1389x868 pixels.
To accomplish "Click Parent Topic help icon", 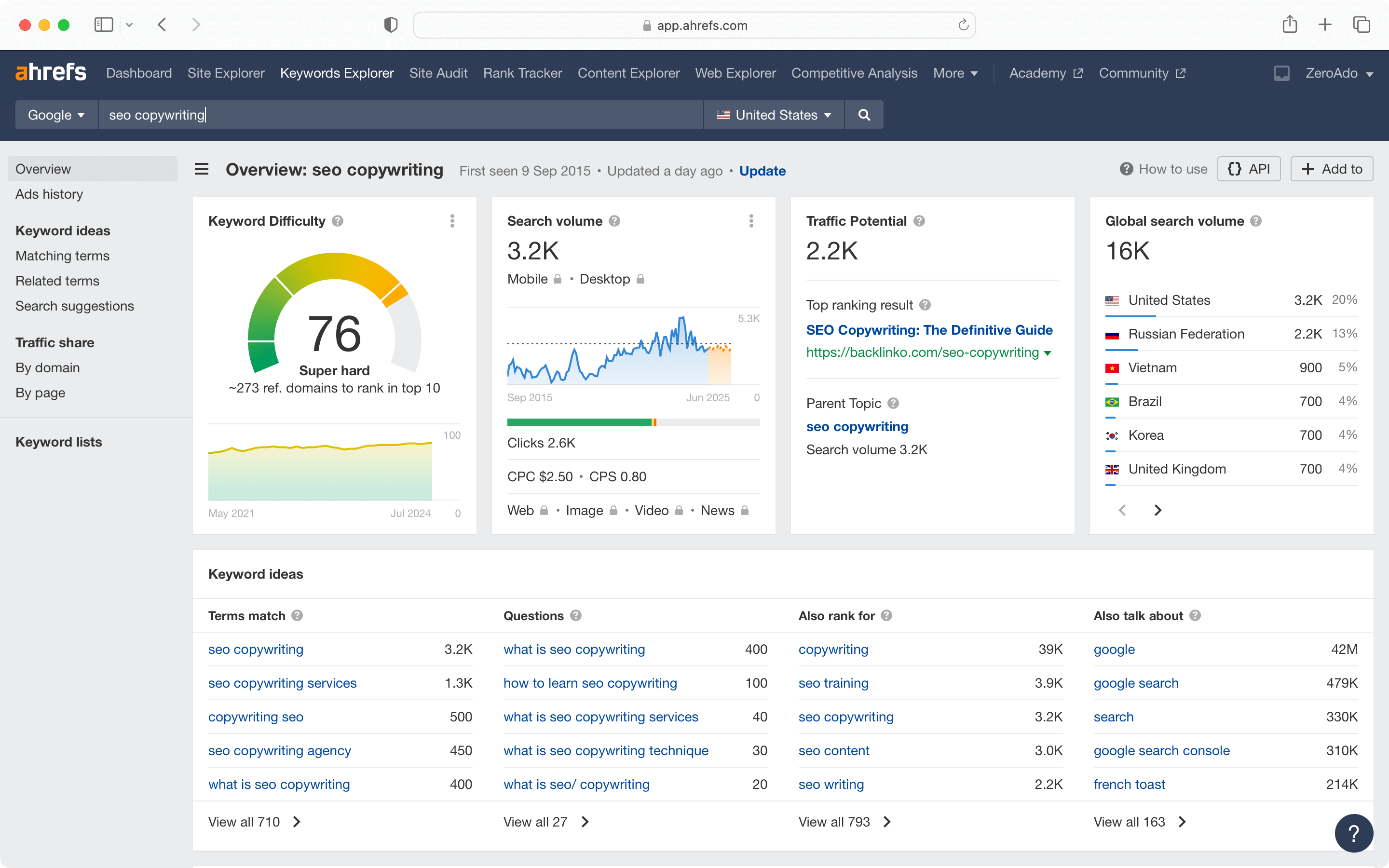I will click(893, 403).
